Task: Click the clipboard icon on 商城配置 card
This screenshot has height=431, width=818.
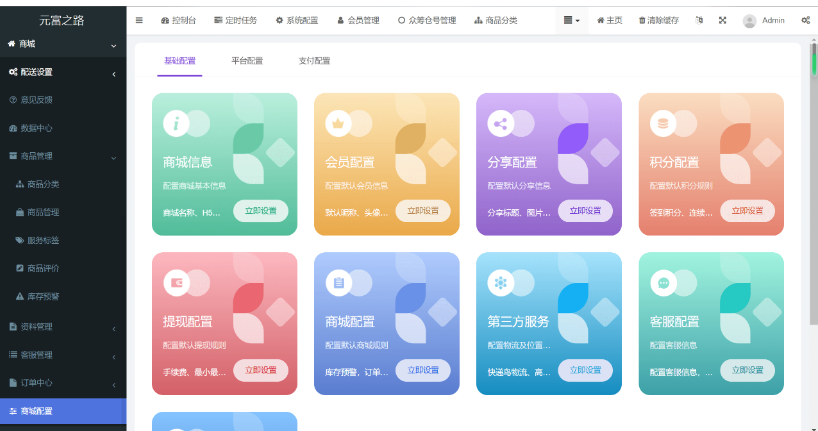Action: [339, 283]
